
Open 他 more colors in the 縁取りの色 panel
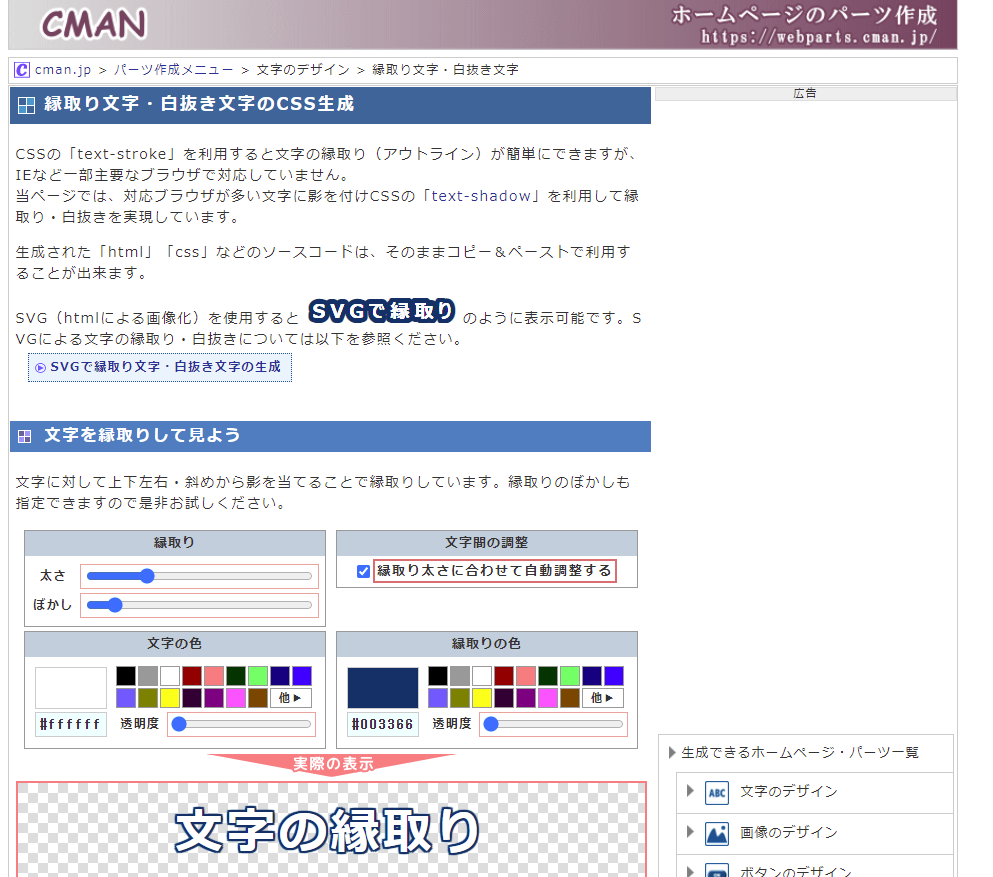tap(603, 698)
